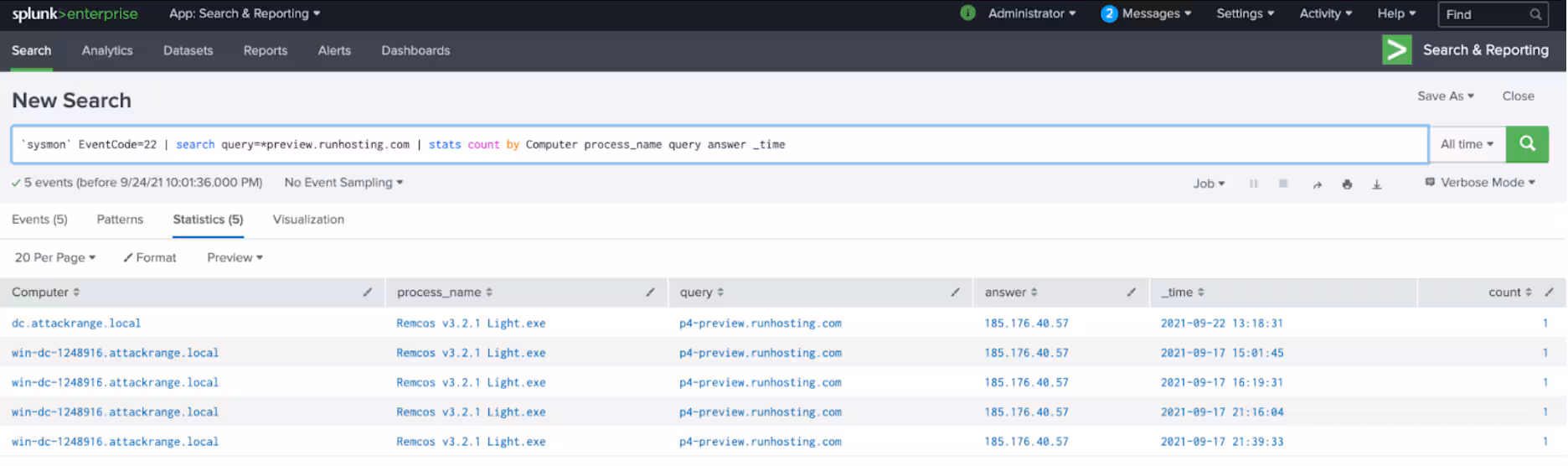The width and height of the screenshot is (1568, 466).
Task: Click the print results icon
Action: 1346,184
